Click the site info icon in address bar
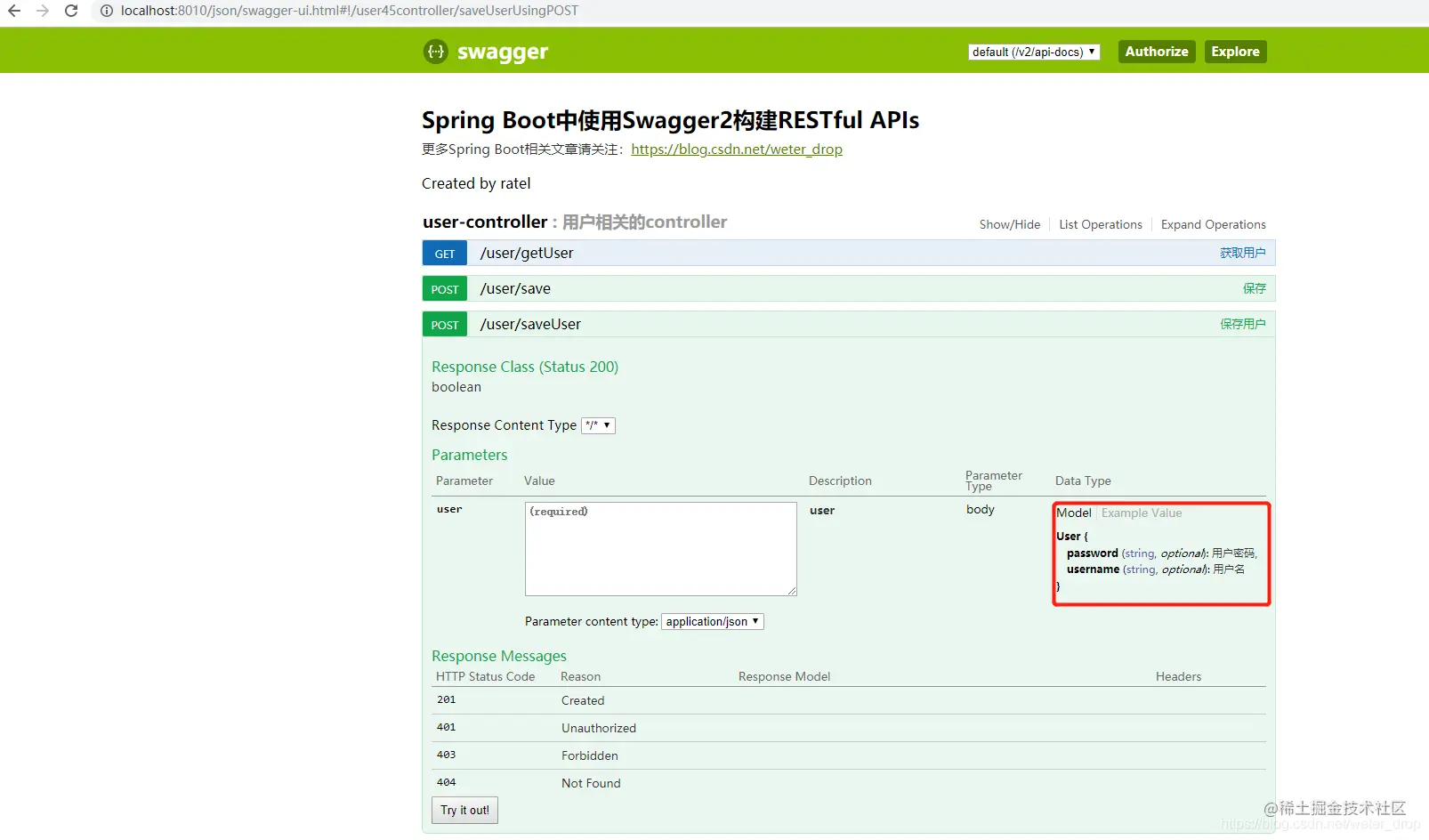This screenshot has width=1429, height=840. pyautogui.click(x=106, y=11)
